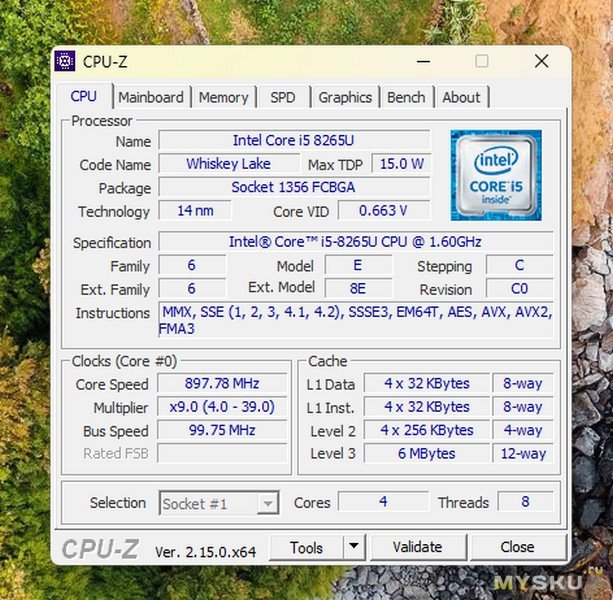Click the version text Ver. 2.15.0.x64
This screenshot has width=613, height=600.
(x=206, y=552)
